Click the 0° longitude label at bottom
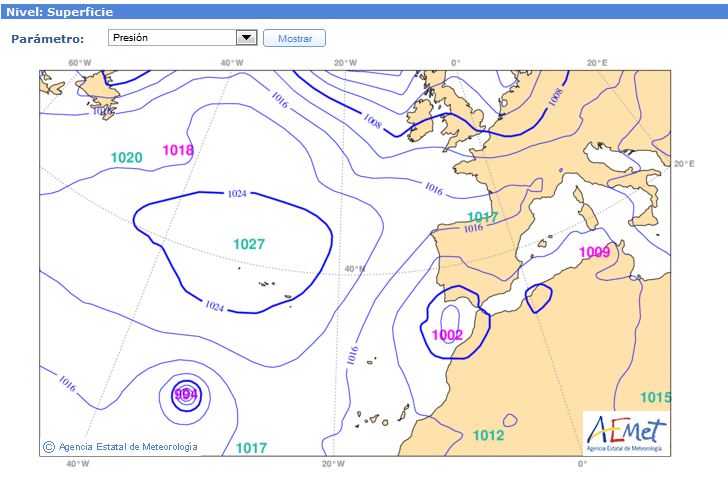 582,464
